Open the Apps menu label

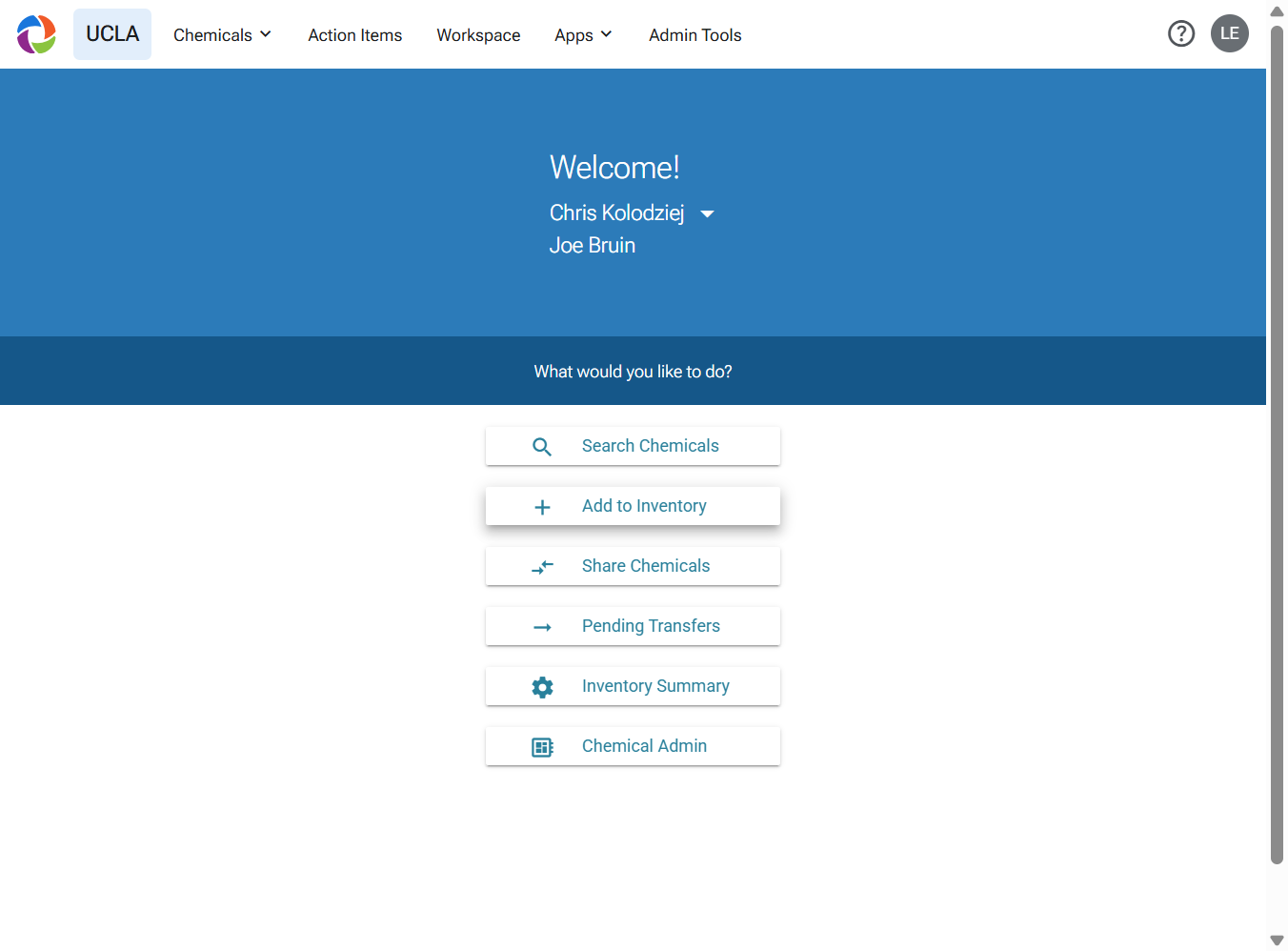point(574,35)
